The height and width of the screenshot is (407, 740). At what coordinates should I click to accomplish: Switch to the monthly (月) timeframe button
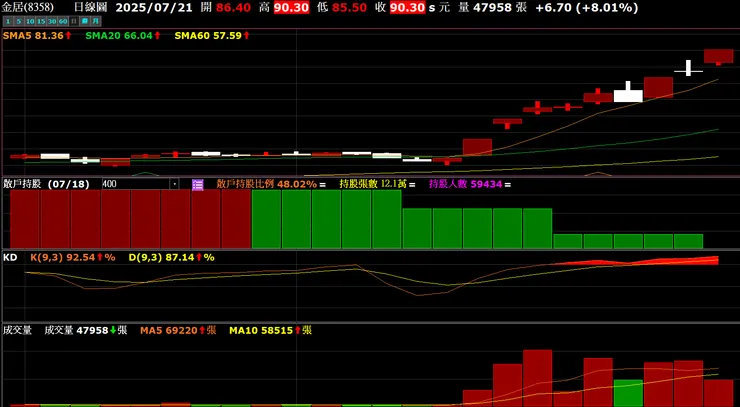coord(96,21)
